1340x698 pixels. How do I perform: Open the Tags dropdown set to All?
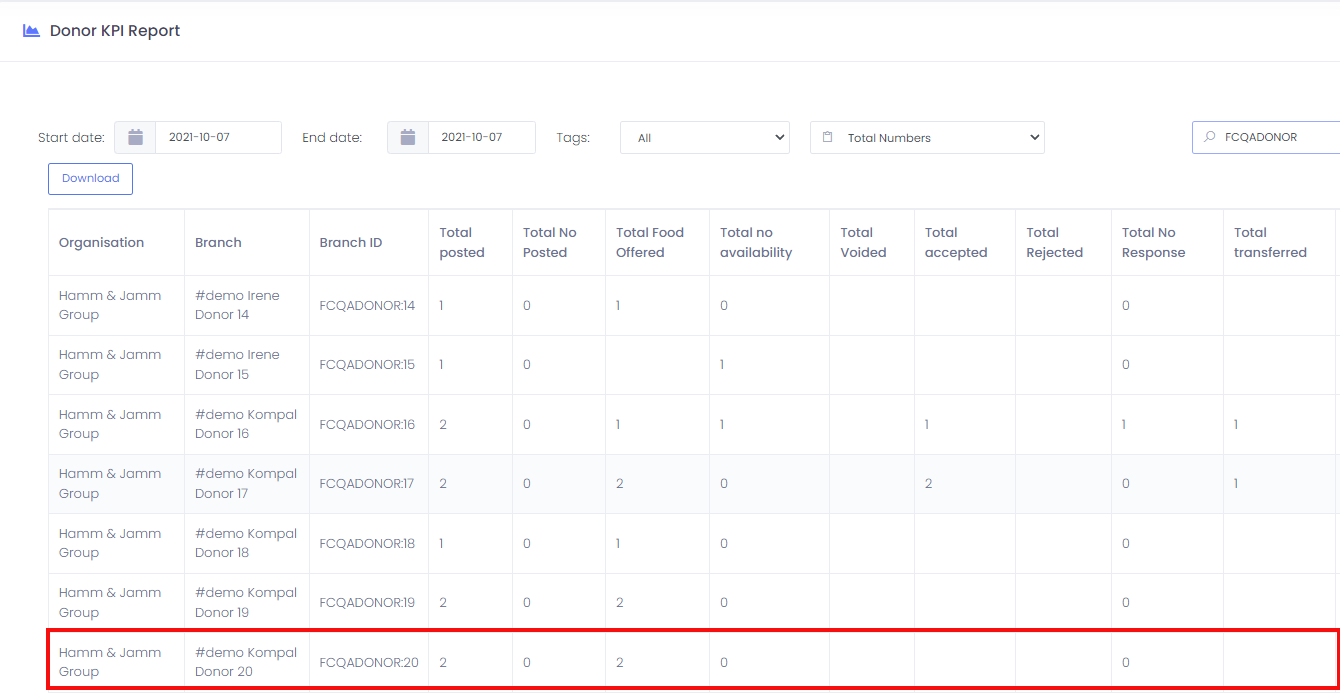pos(704,138)
